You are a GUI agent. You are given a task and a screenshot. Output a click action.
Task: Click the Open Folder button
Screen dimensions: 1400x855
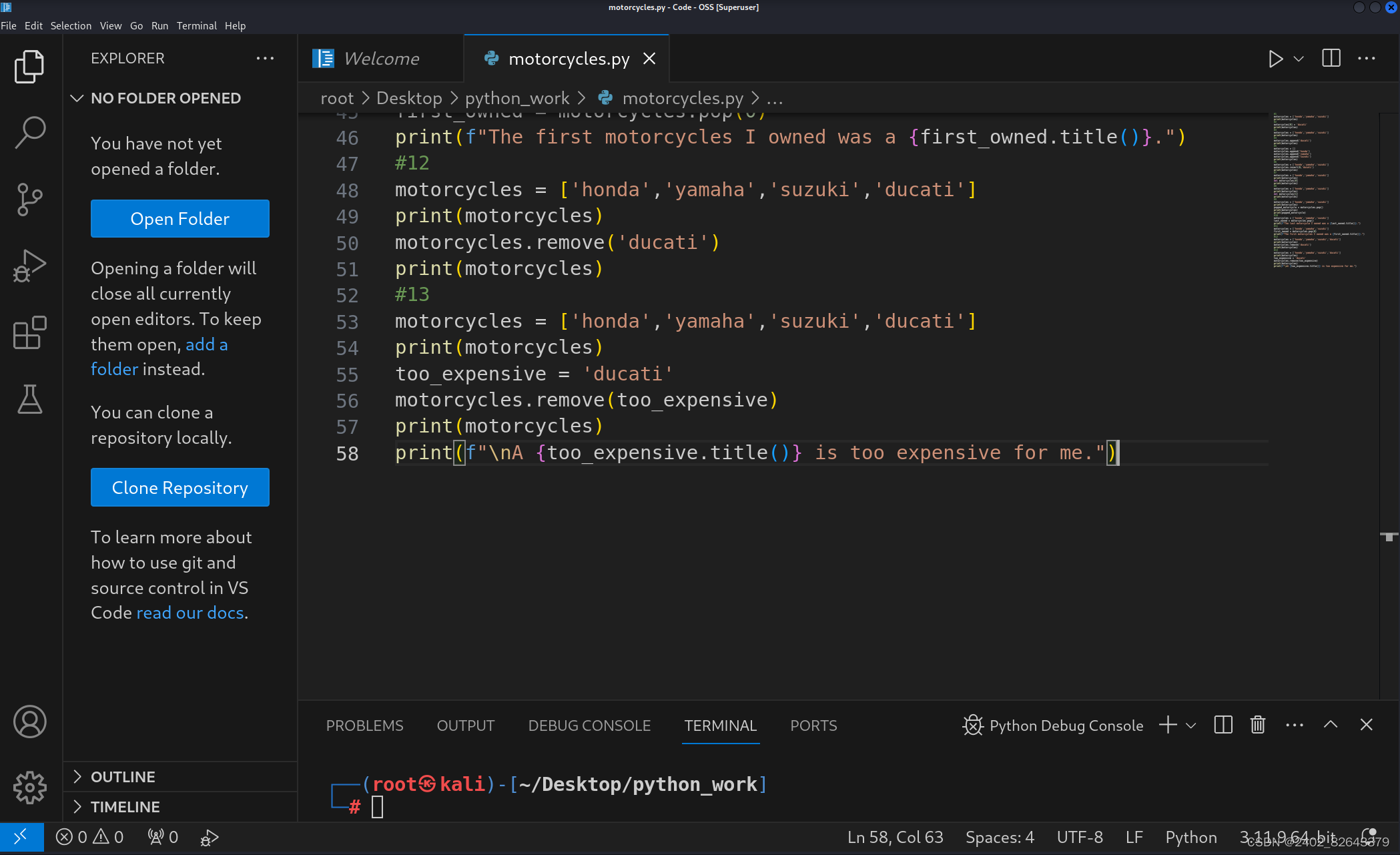pos(180,219)
